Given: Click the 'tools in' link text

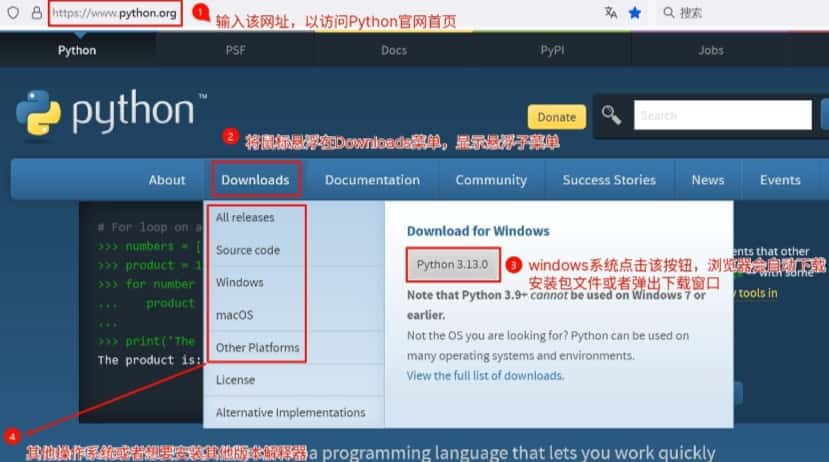Looking at the screenshot, I should click(758, 293).
